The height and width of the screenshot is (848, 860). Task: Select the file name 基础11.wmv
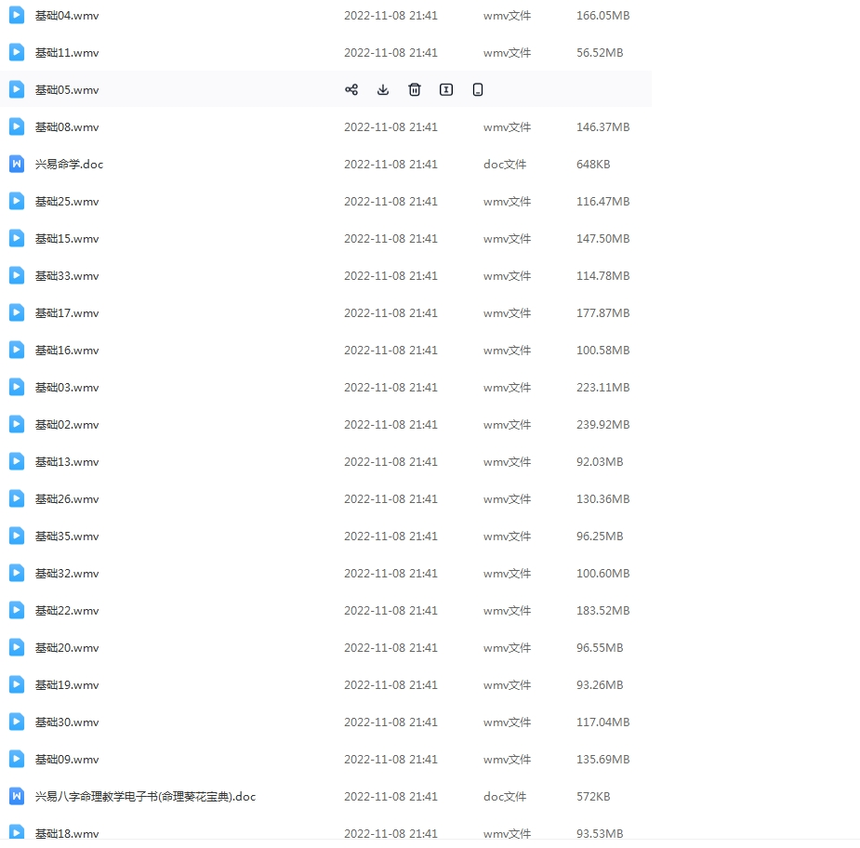[x=67, y=53]
